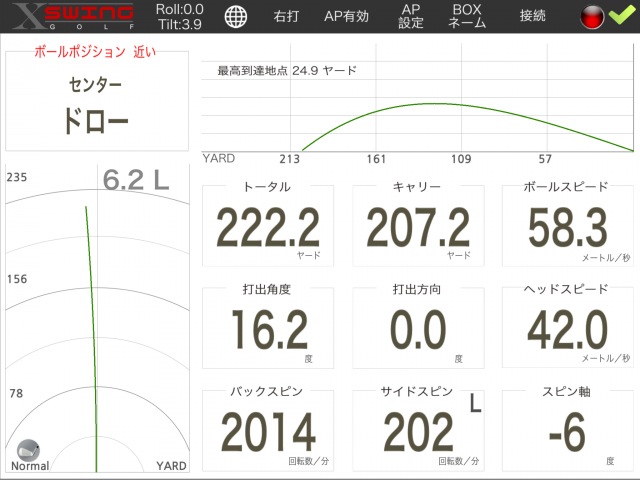Select the ボールスピード 58.3 panel
This screenshot has height=480, width=640.
click(x=567, y=226)
